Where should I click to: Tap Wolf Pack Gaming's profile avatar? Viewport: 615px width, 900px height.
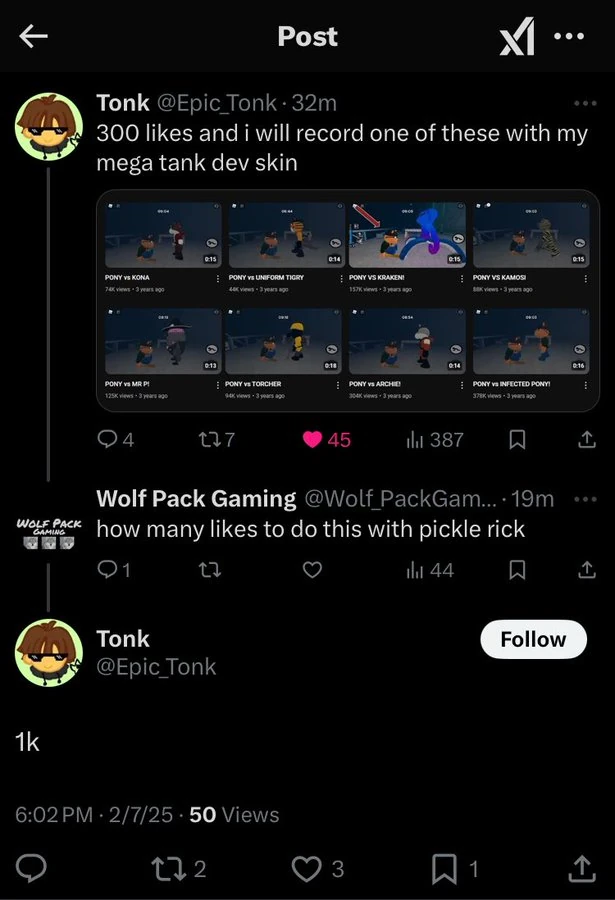(49, 531)
